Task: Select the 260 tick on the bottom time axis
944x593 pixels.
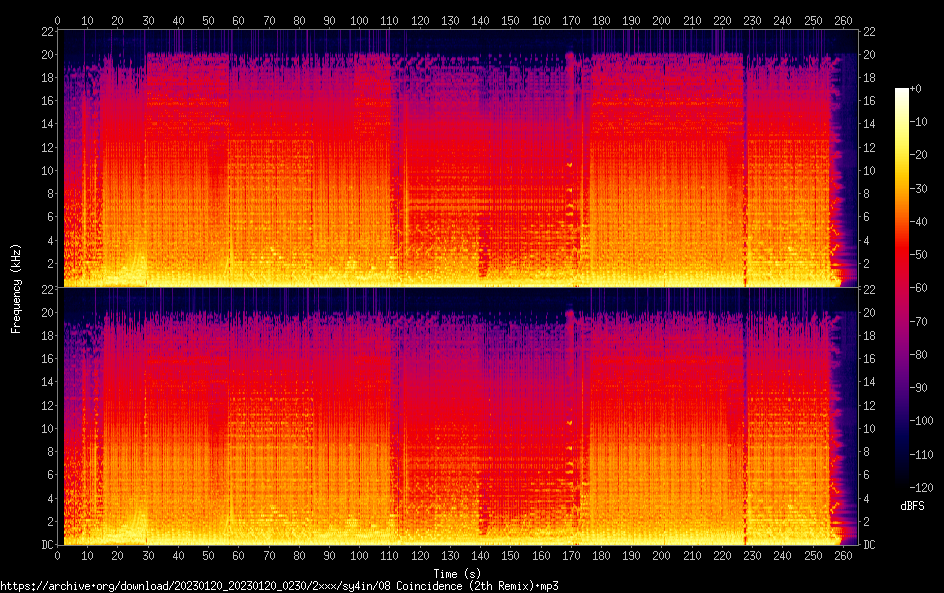Action: coord(843,556)
